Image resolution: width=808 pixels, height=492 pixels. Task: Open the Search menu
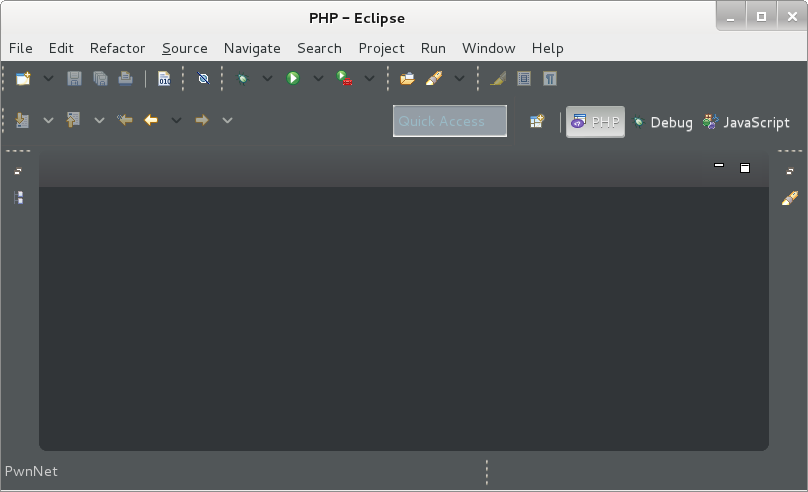point(319,48)
